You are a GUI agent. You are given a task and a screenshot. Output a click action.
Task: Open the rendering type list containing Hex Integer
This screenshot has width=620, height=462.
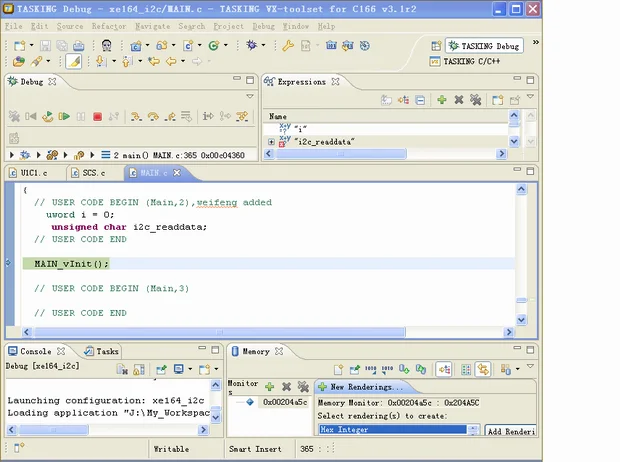pos(399,430)
